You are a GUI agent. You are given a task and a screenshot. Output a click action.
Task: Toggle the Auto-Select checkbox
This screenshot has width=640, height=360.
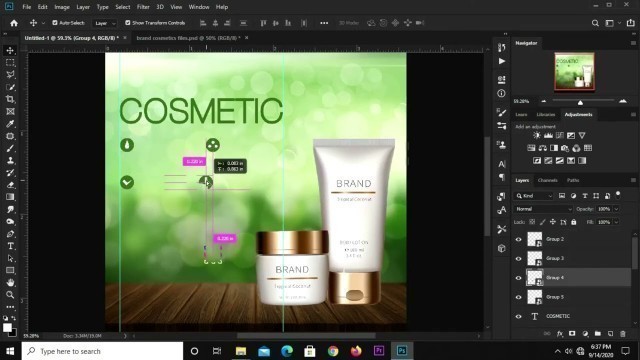coord(55,23)
